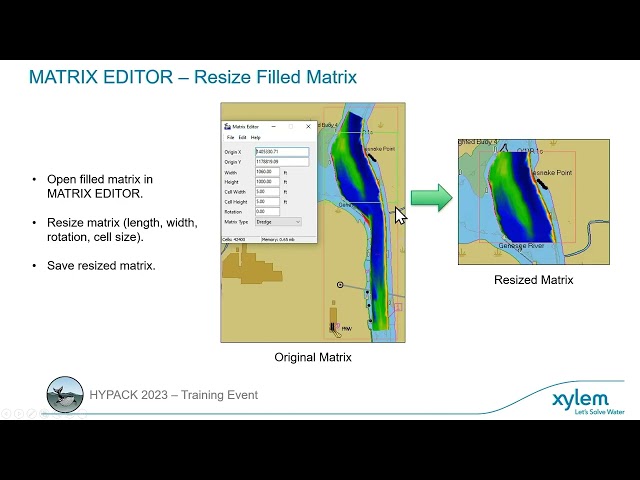This screenshot has height=480, width=640.
Task: Click the Original Matrix map image
Action: [313, 222]
